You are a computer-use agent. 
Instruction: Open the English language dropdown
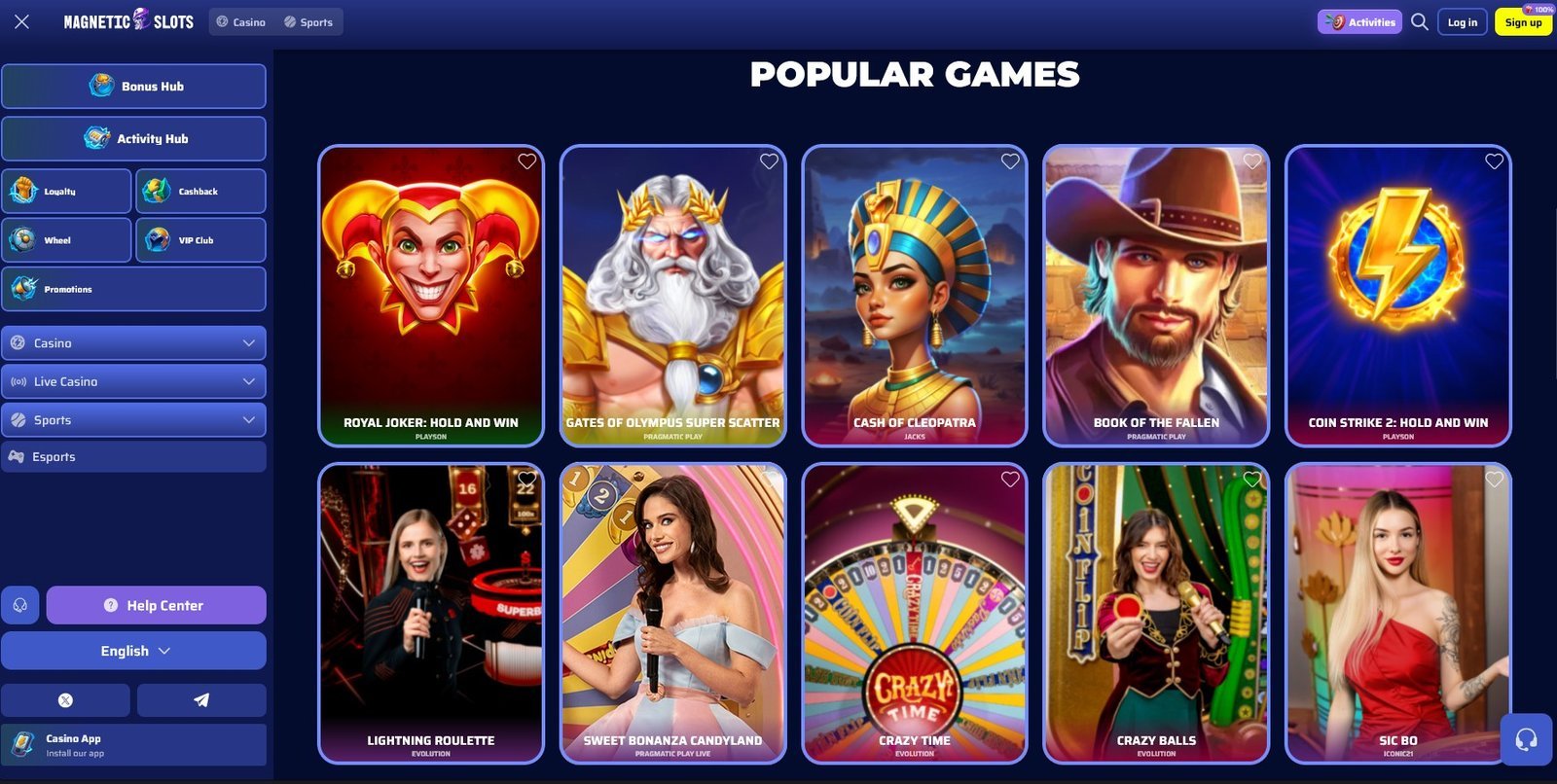pos(133,651)
